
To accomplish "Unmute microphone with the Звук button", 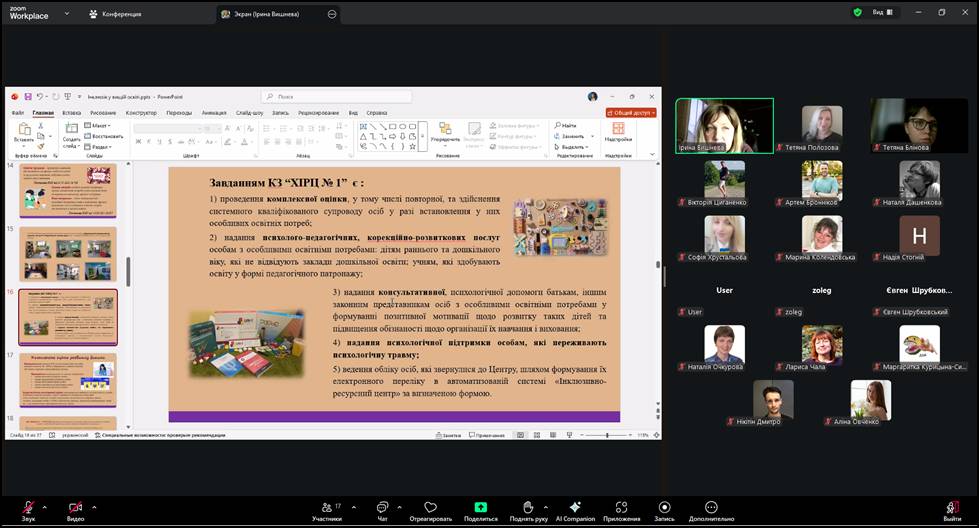I will (28, 508).
